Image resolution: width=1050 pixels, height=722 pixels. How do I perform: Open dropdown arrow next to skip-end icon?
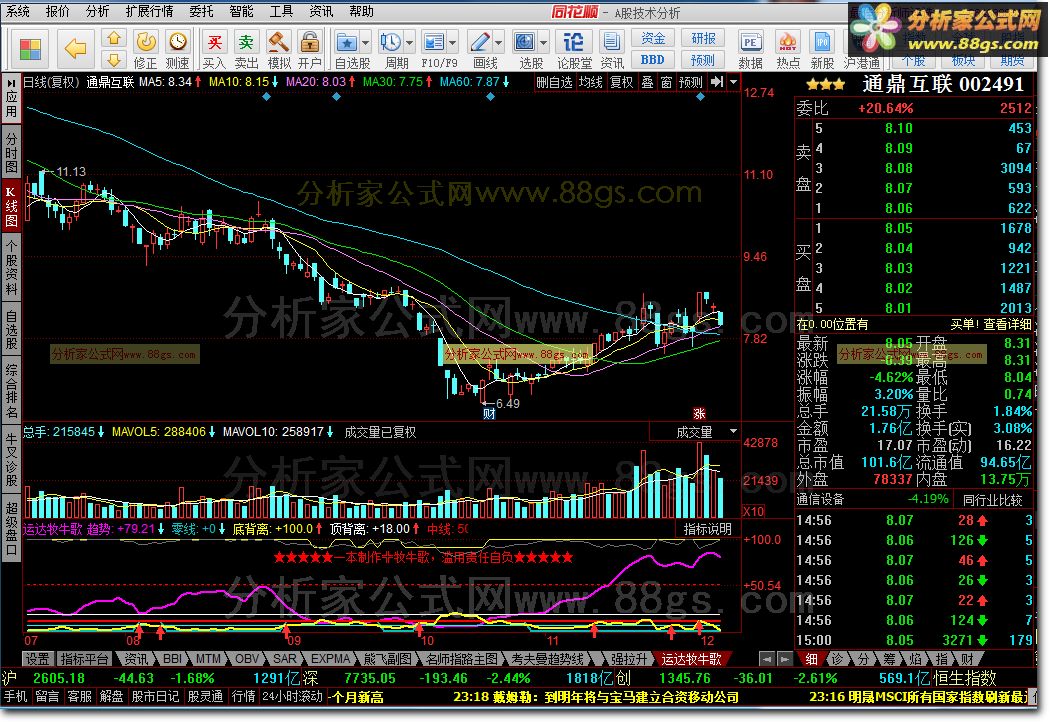(733, 82)
